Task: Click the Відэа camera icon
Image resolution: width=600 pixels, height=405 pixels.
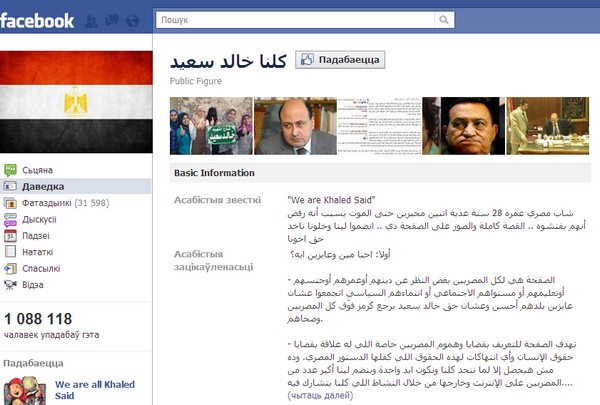Action: pyautogui.click(x=10, y=285)
